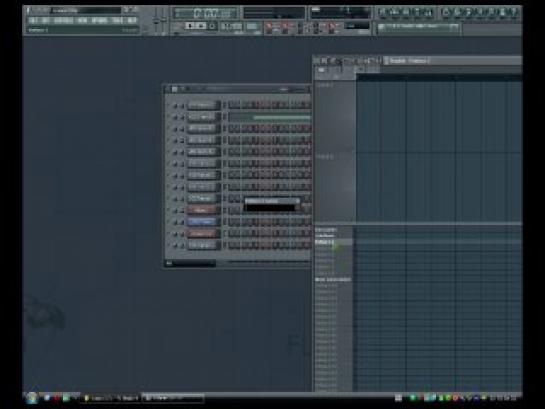Viewport: 545px width, 409px height.
Task: Open the EDIT menu in the top menu bar
Action: tap(46, 21)
